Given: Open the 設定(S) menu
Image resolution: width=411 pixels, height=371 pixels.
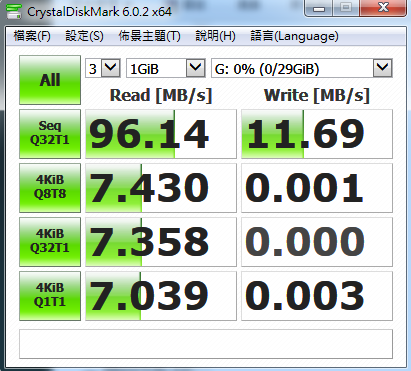Looking at the screenshot, I should [84, 36].
